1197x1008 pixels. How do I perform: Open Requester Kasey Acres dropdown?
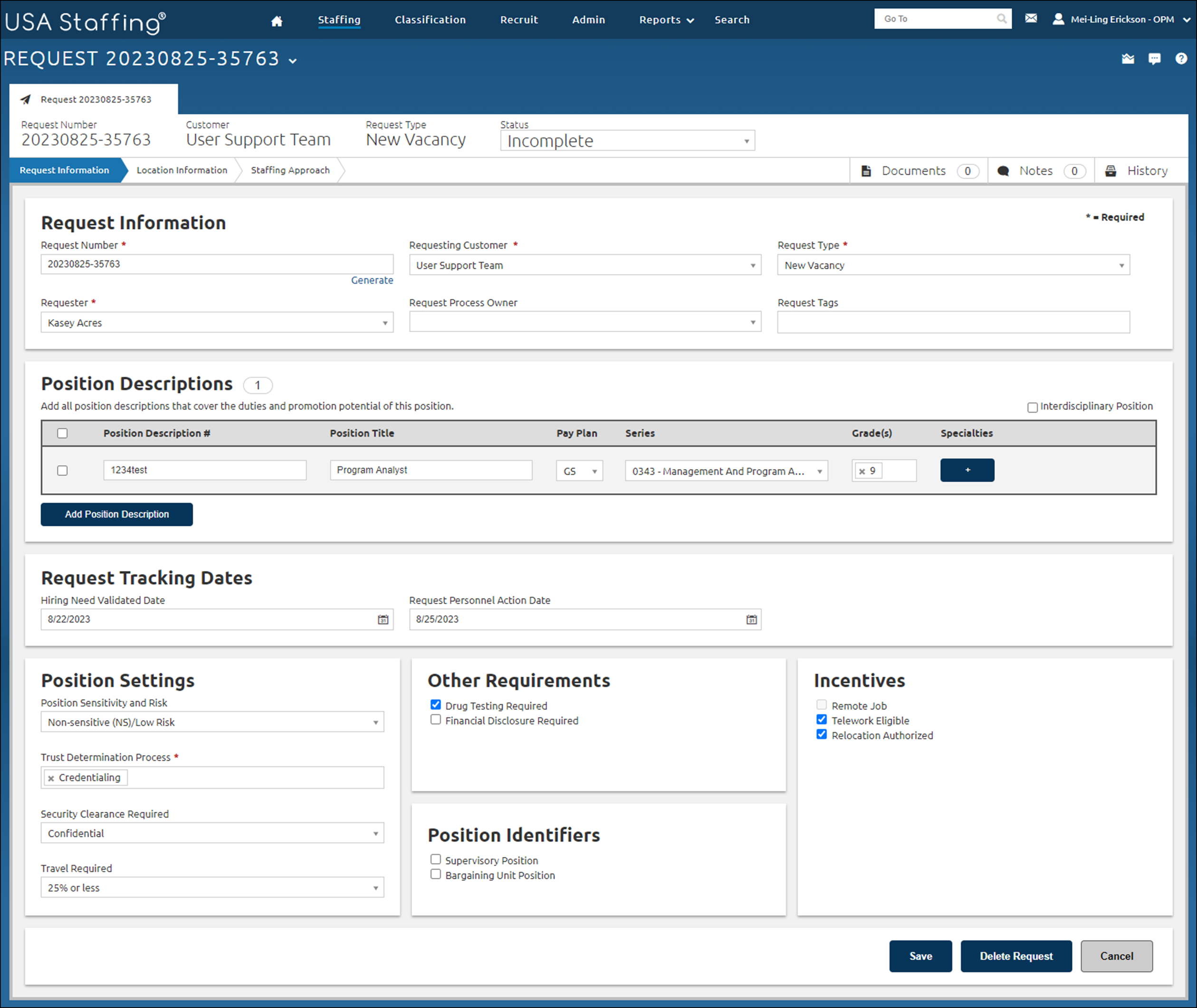(x=217, y=323)
